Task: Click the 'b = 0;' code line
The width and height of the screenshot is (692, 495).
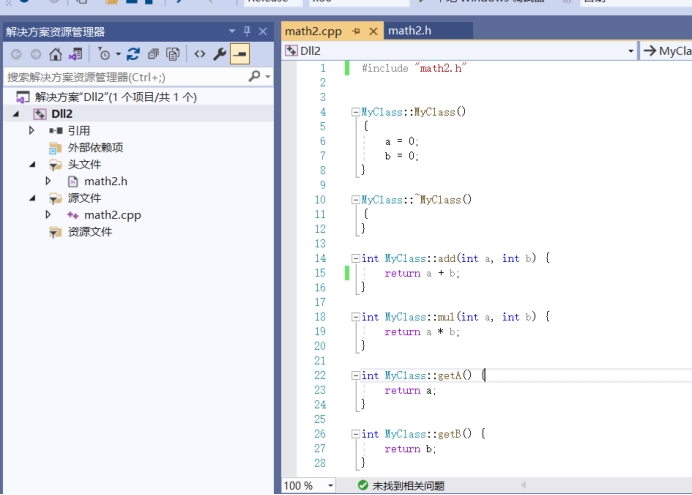Action: [x=402, y=156]
